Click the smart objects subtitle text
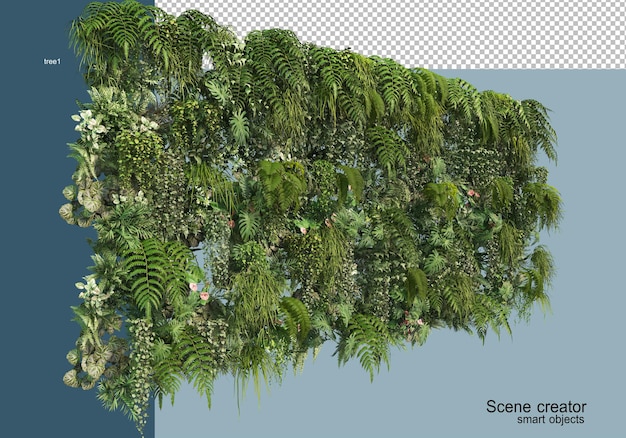 click(551, 420)
